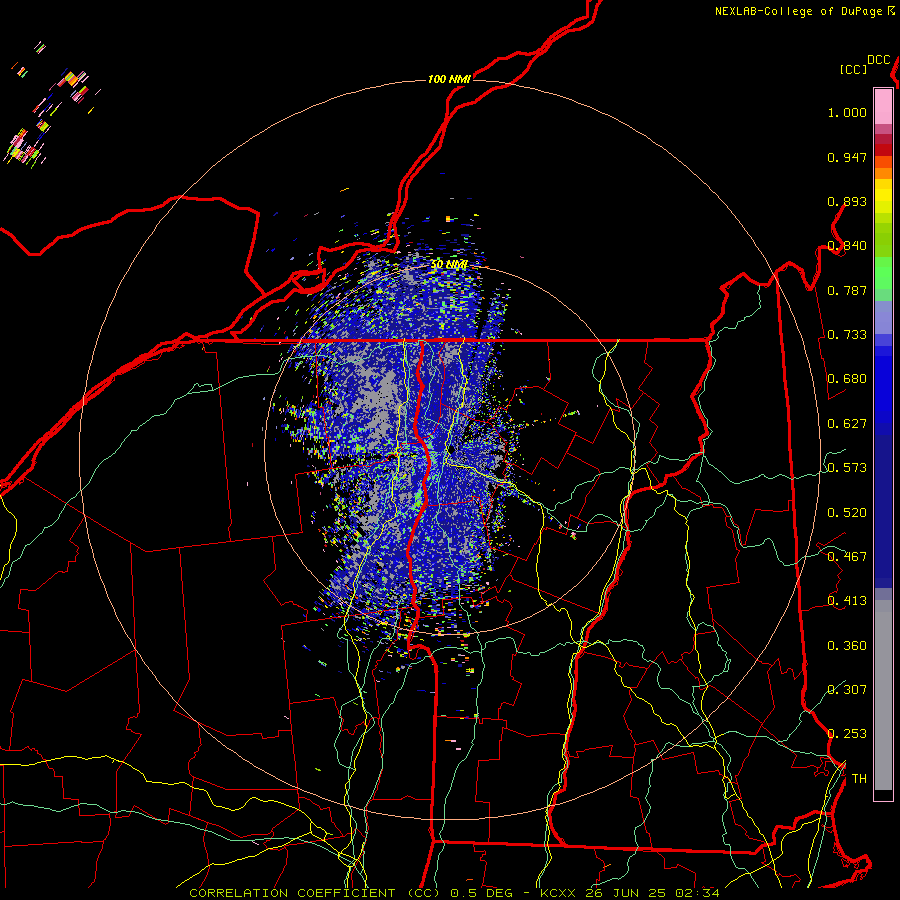Select the 0.307 legend value

point(847,690)
